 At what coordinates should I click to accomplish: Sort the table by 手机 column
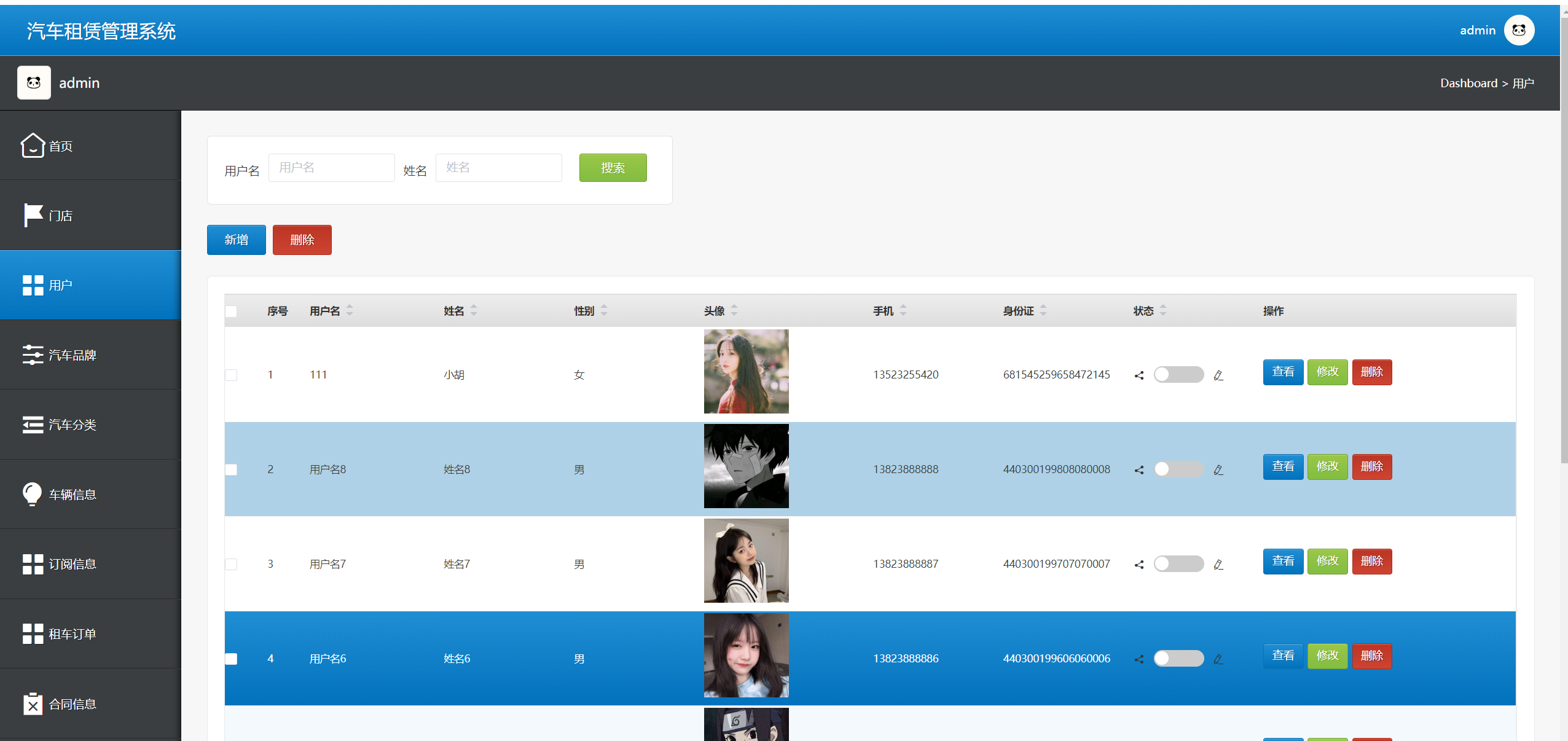click(x=903, y=310)
